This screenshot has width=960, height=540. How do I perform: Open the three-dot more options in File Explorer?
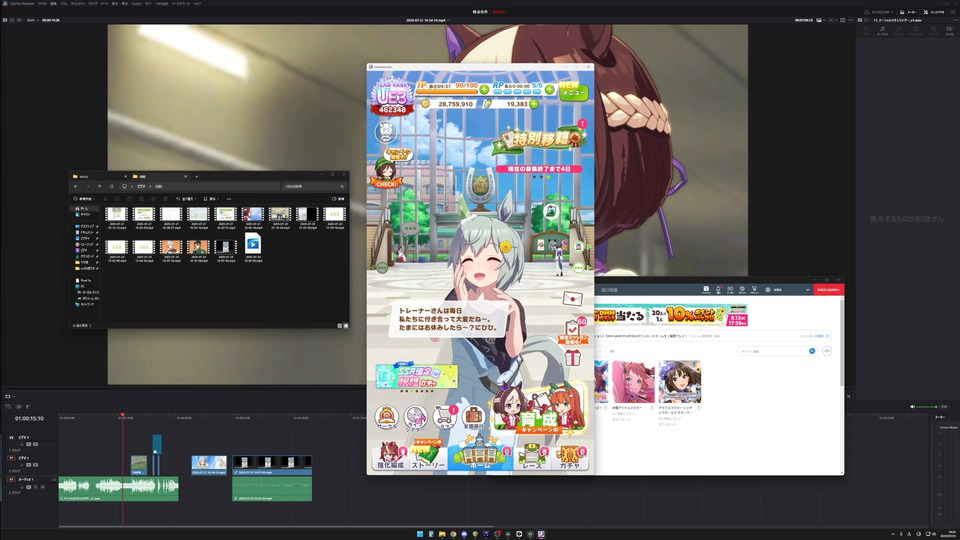click(229, 198)
